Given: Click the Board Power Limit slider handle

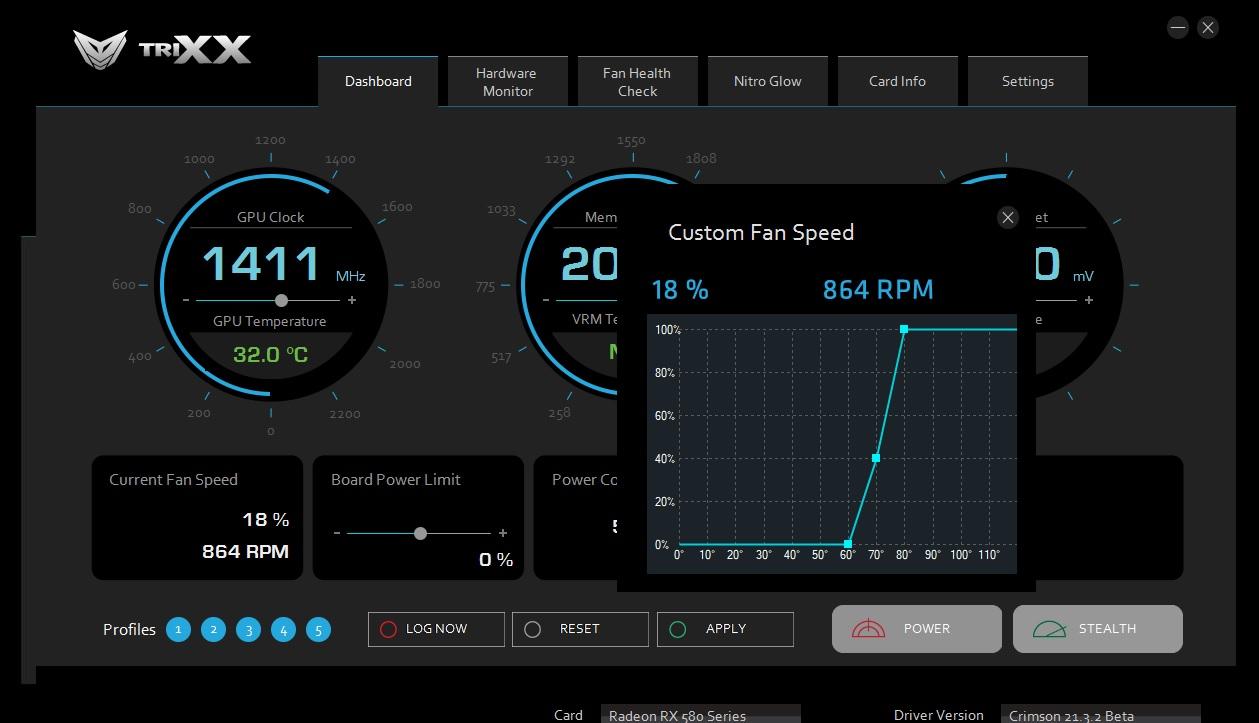Looking at the screenshot, I should [x=420, y=533].
